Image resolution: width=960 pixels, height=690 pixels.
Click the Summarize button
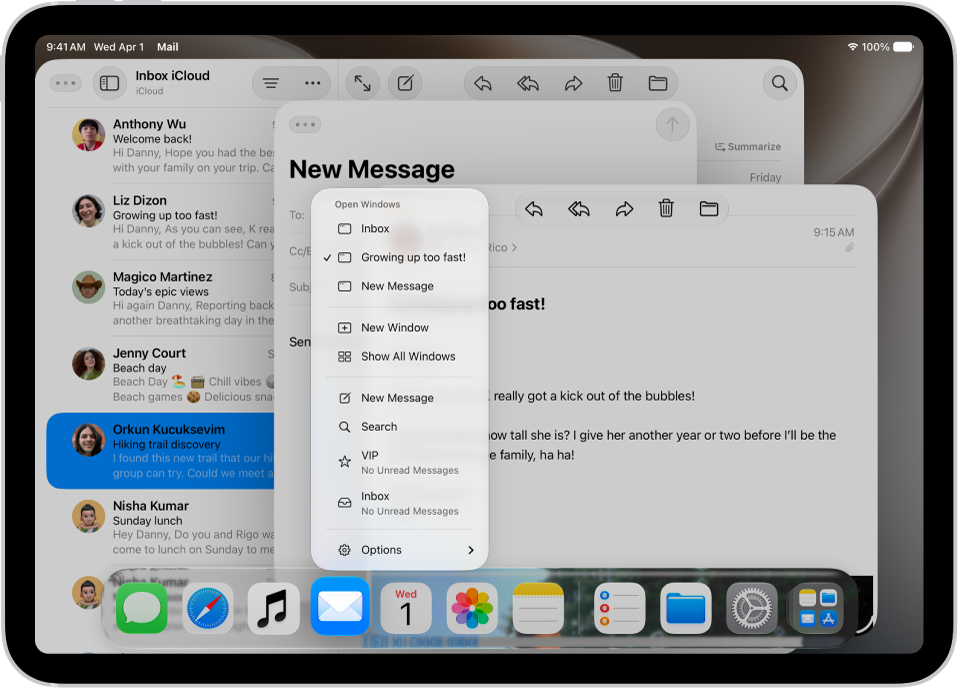[748, 146]
